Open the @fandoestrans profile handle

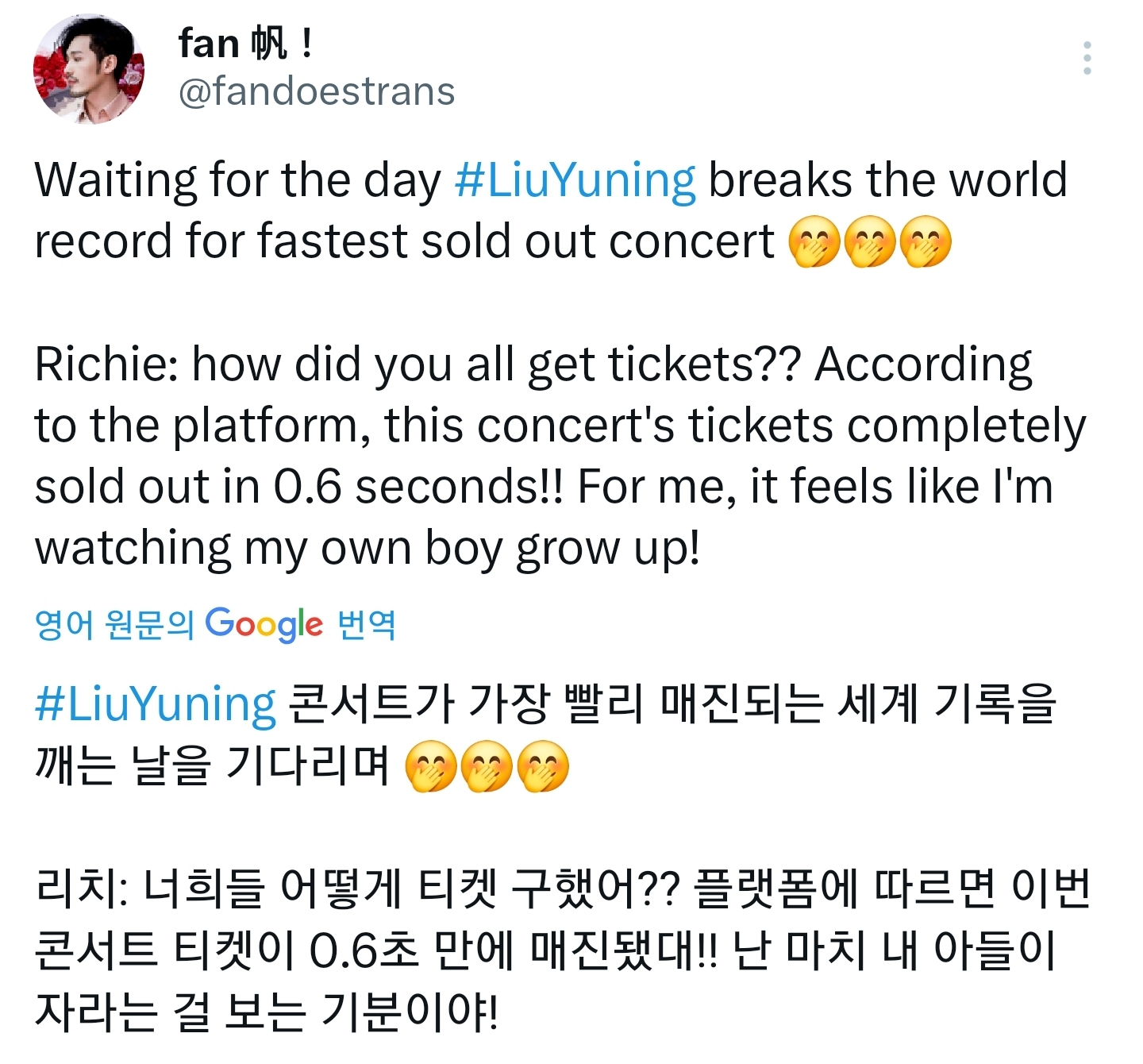coord(317,91)
